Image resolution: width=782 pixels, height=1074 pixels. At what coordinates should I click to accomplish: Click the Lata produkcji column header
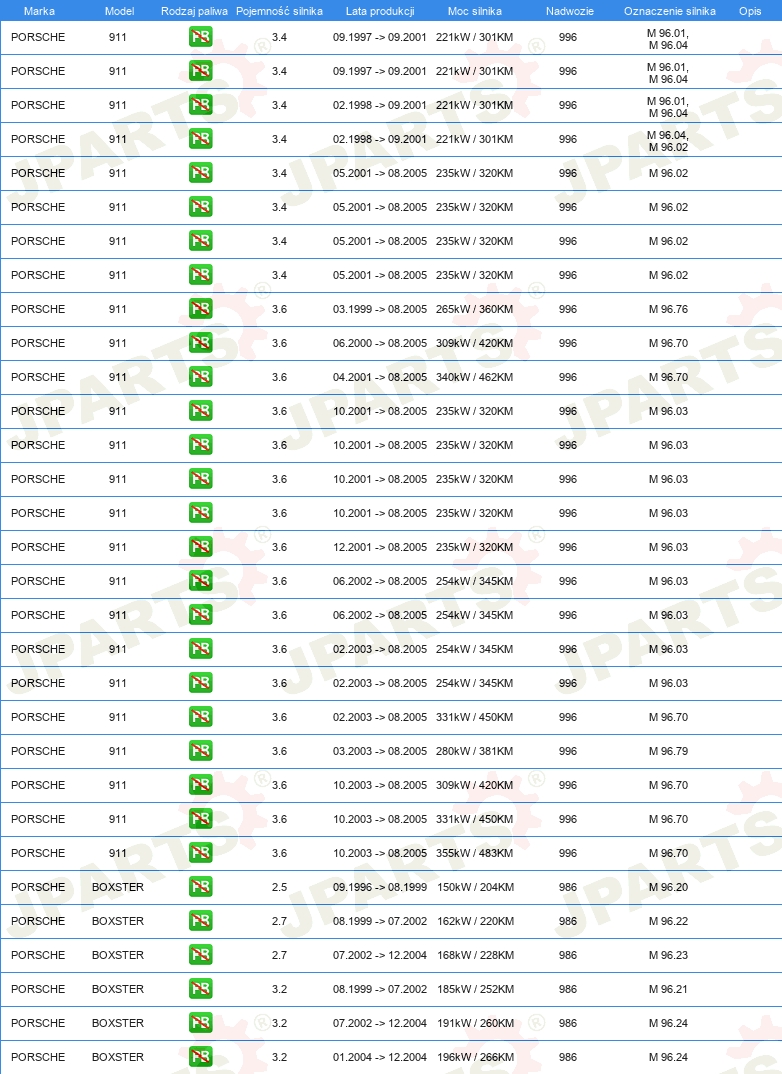point(380,11)
